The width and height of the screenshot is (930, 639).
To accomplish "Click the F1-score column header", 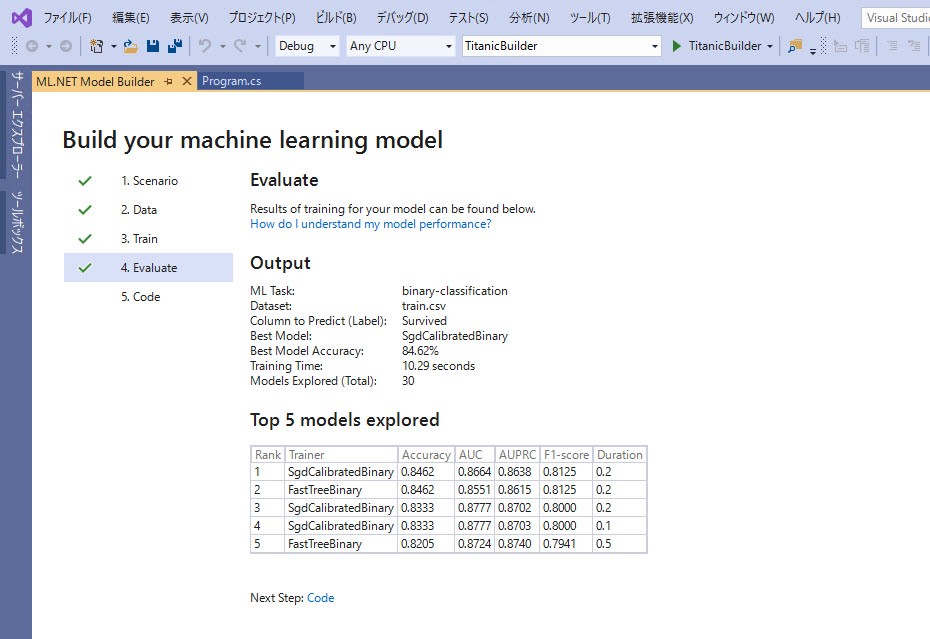I will [x=566, y=454].
